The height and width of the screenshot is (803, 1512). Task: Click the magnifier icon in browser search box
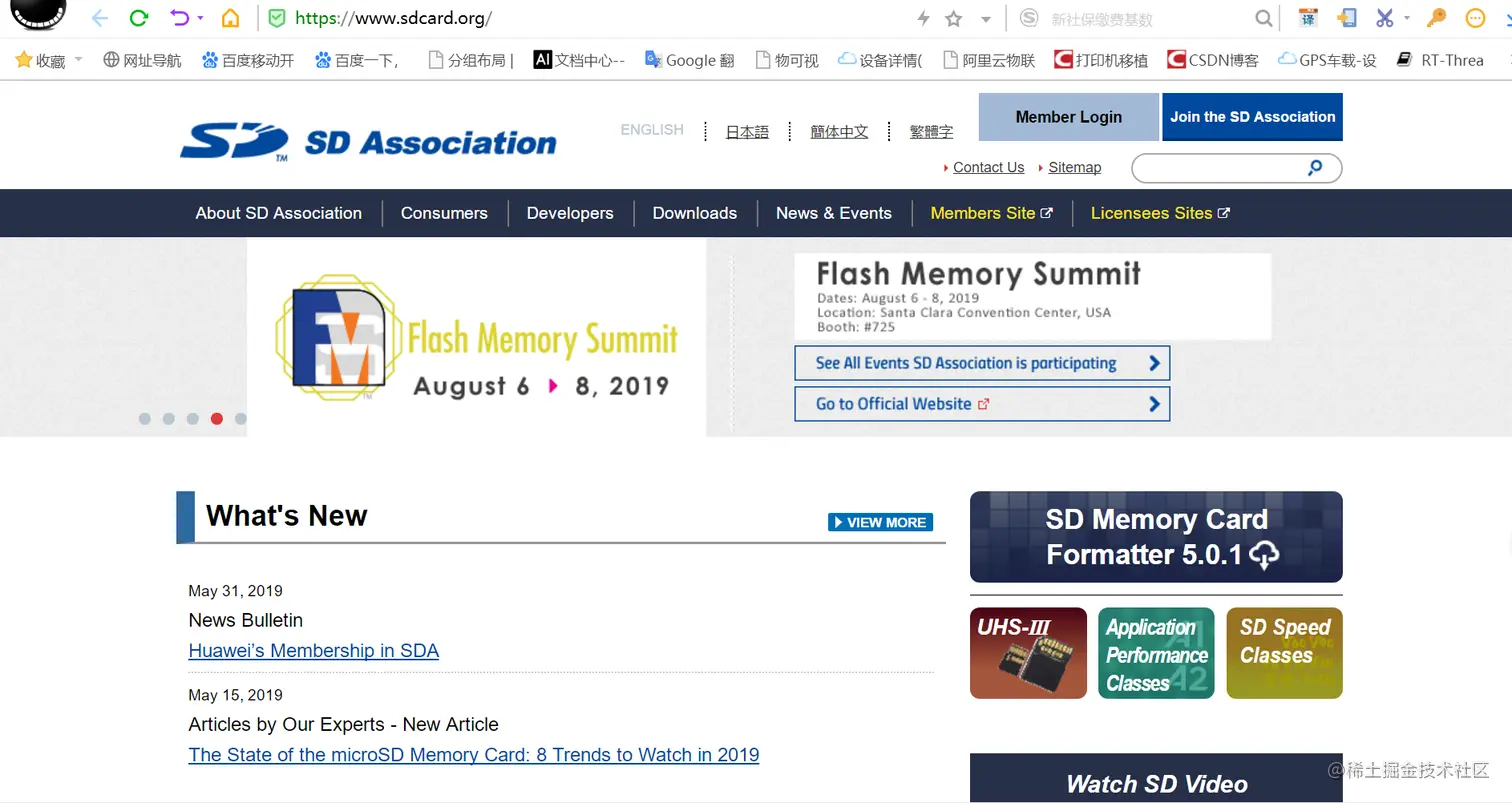pyautogui.click(x=1264, y=18)
